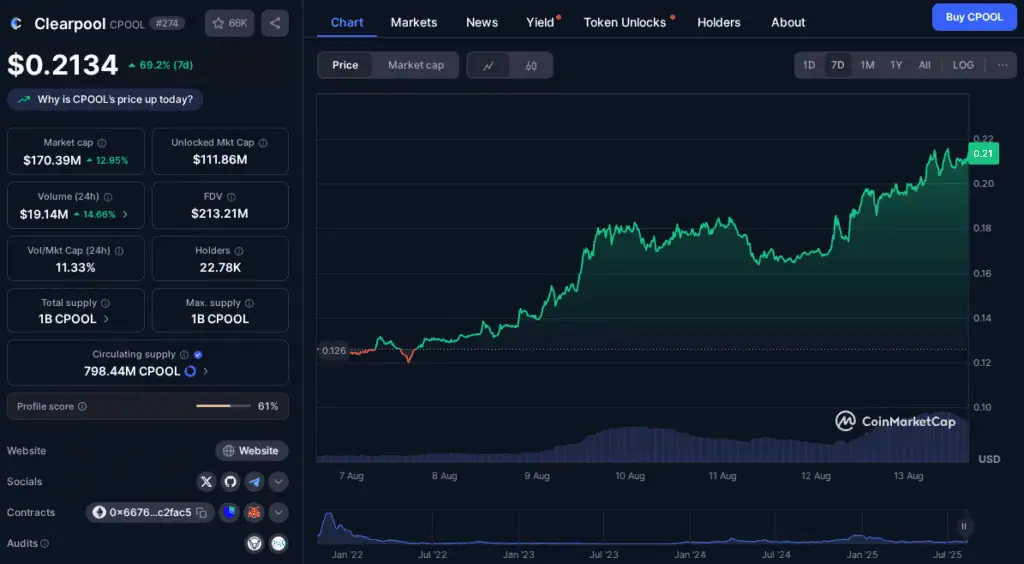Open the second audit provider icon

(x=279, y=543)
